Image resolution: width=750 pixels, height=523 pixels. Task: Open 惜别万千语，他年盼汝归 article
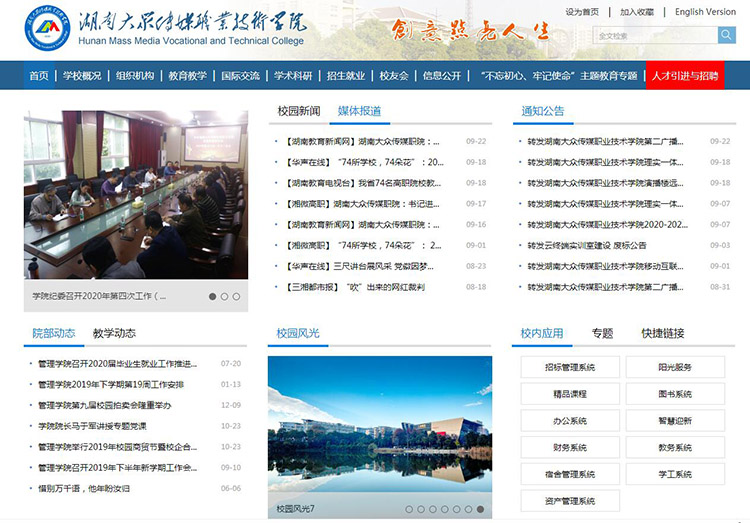tap(84, 489)
